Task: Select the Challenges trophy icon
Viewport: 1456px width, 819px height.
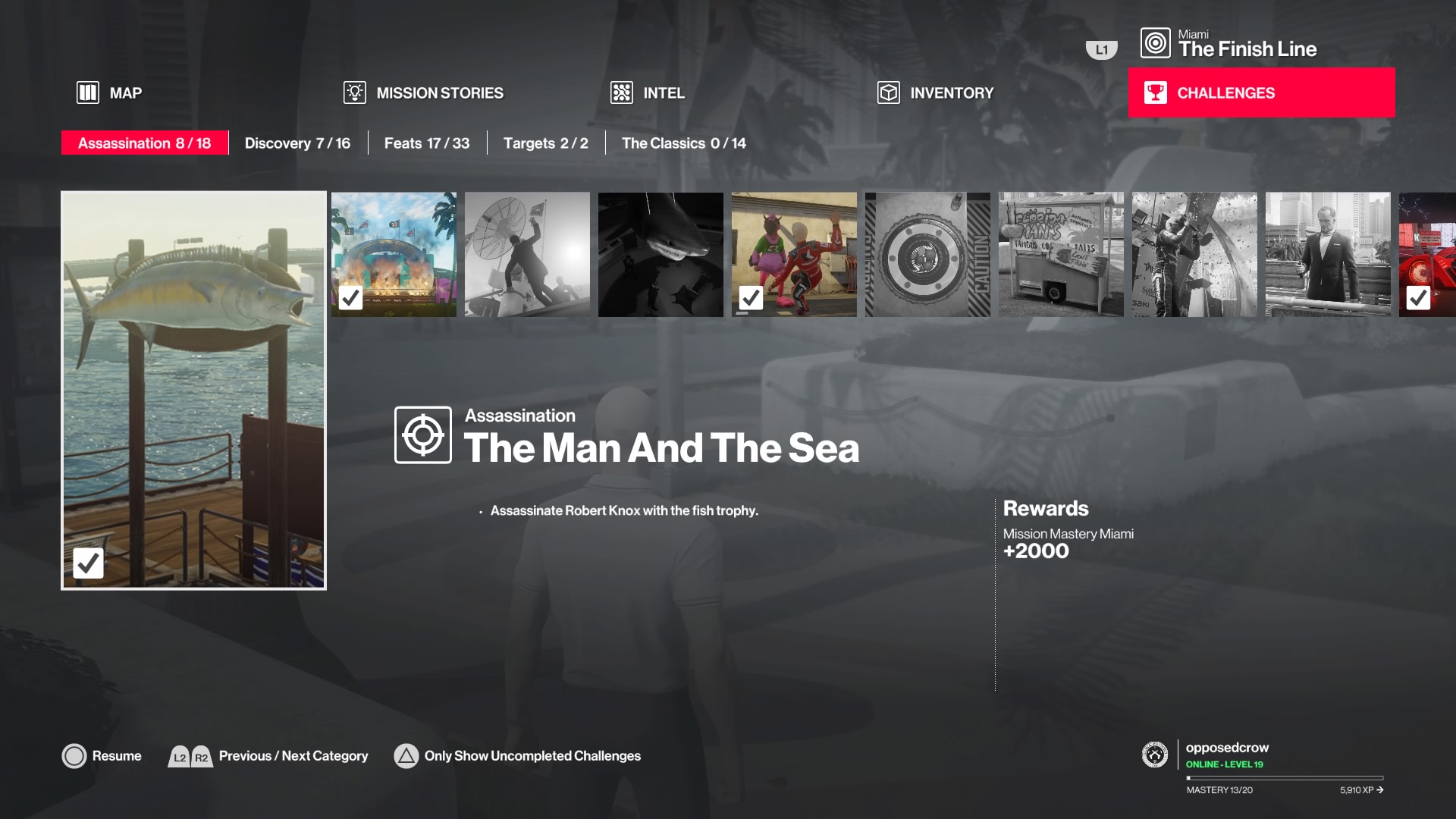Action: [x=1156, y=93]
